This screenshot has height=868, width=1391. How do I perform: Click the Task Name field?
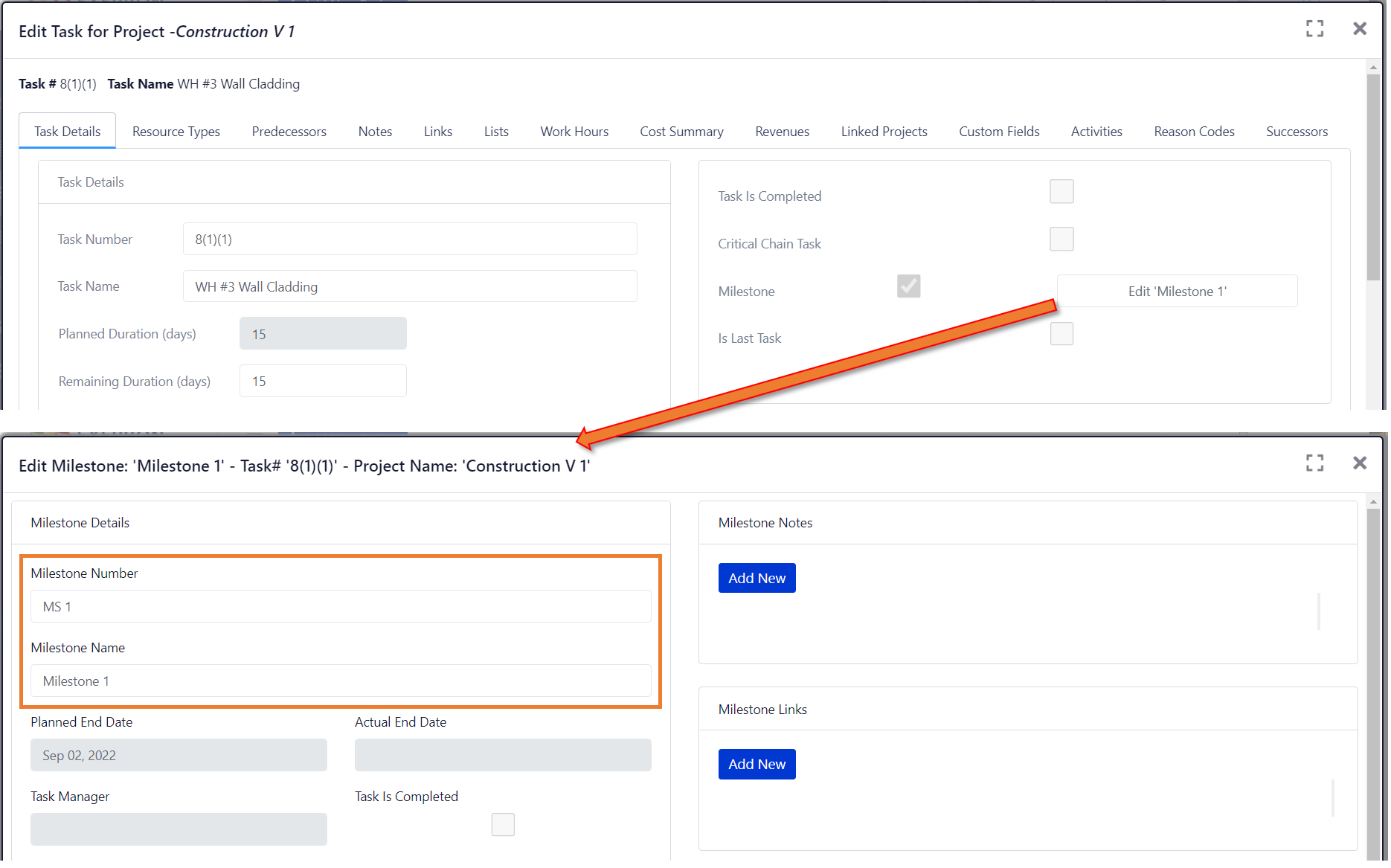coord(410,286)
